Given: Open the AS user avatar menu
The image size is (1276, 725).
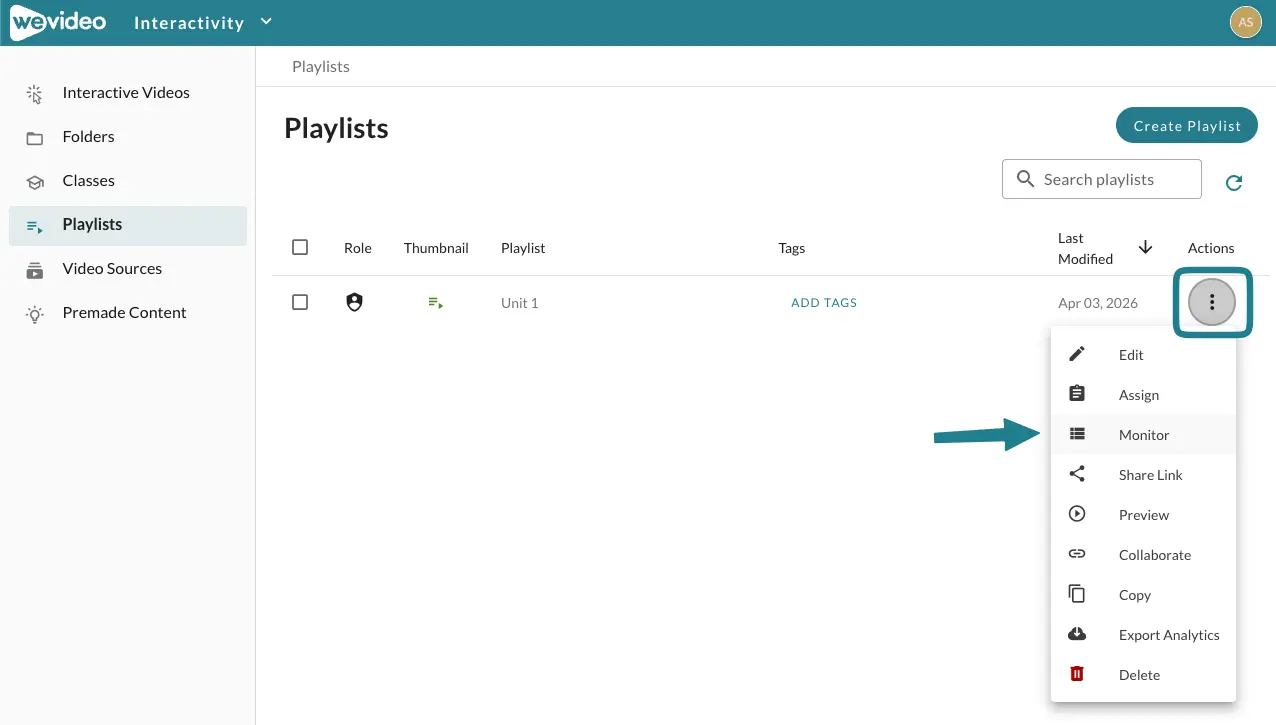Looking at the screenshot, I should coord(1245,22).
